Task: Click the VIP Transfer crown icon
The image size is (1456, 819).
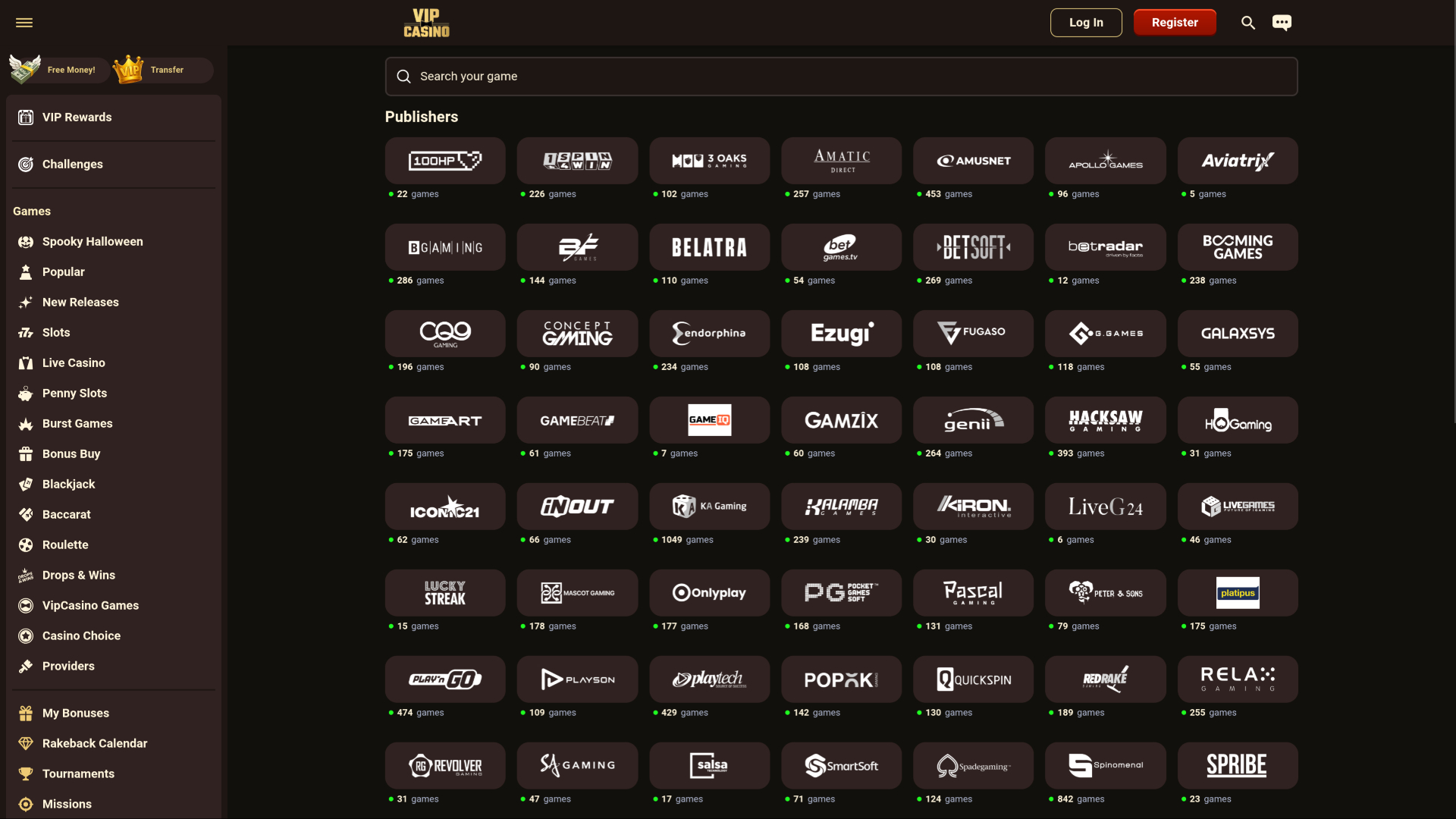Action: [x=128, y=69]
